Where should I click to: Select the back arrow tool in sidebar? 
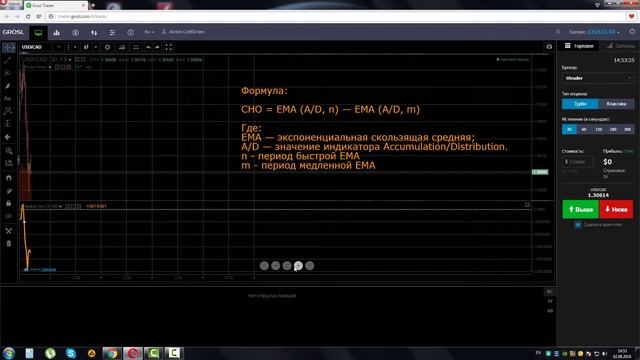(8, 137)
